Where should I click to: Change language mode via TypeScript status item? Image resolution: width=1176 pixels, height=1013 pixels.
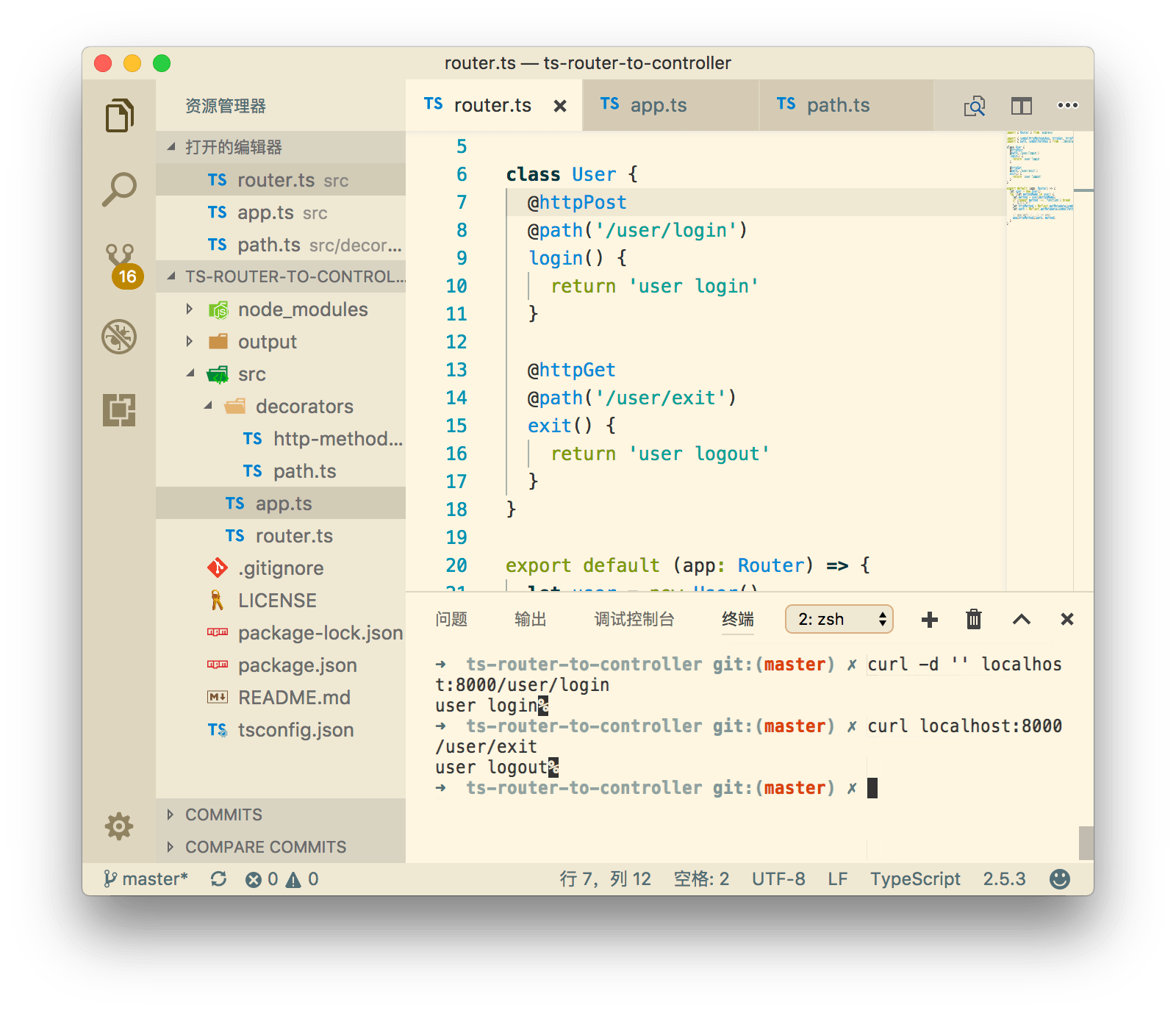915,879
